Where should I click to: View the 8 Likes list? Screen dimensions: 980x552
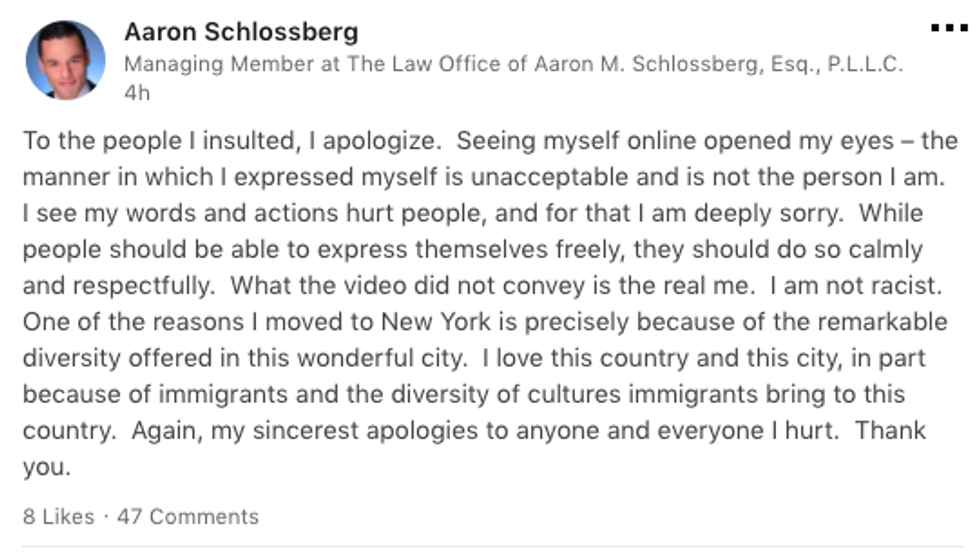pyautogui.click(x=58, y=517)
